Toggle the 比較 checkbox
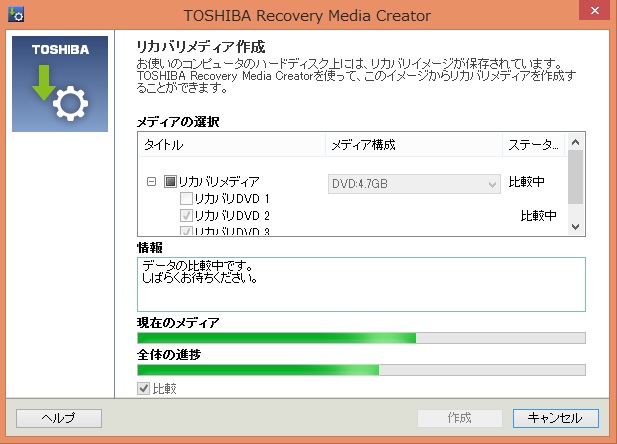Image resolution: width=617 pixels, height=444 pixels. tap(144, 388)
